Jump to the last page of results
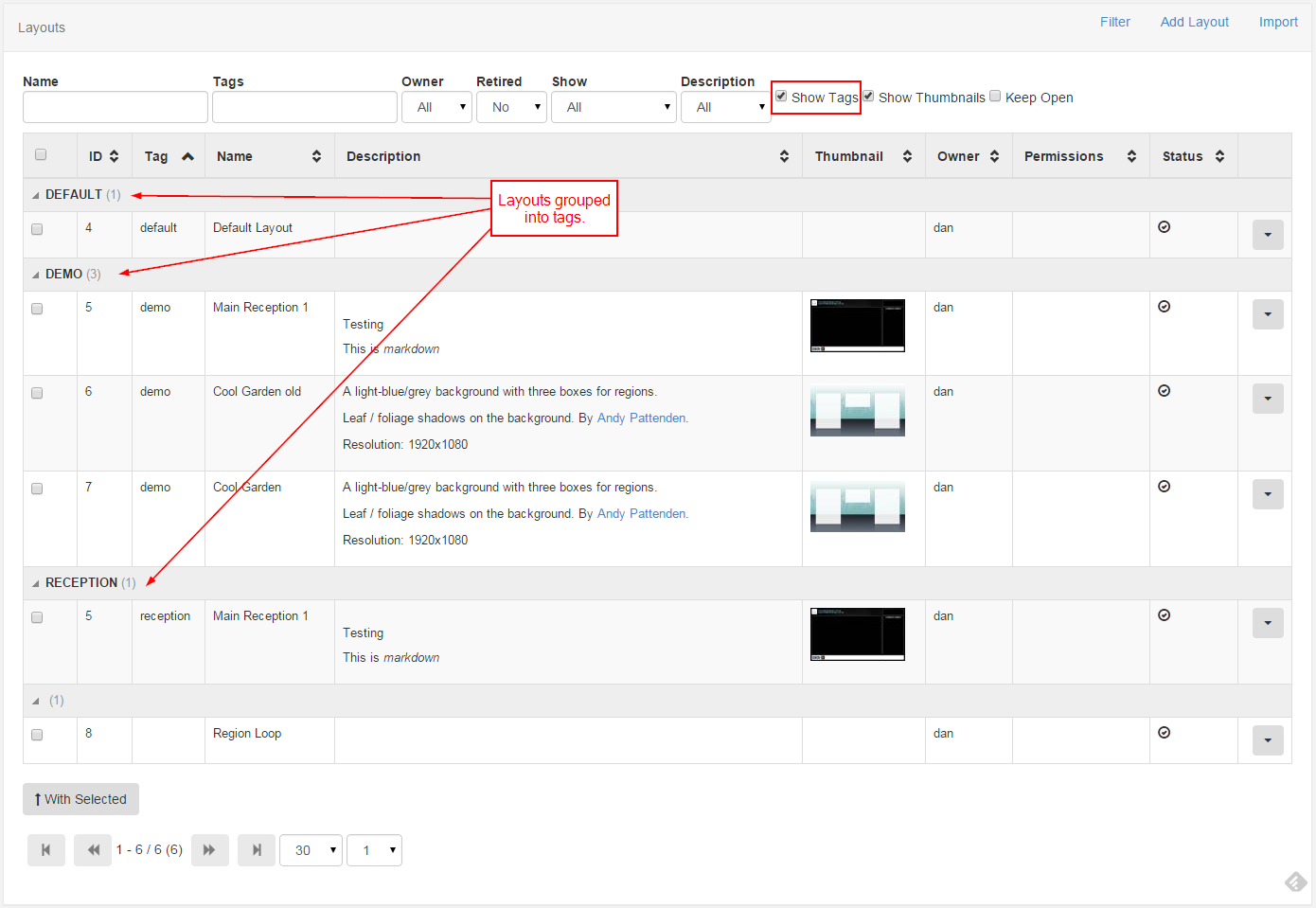 (257, 850)
